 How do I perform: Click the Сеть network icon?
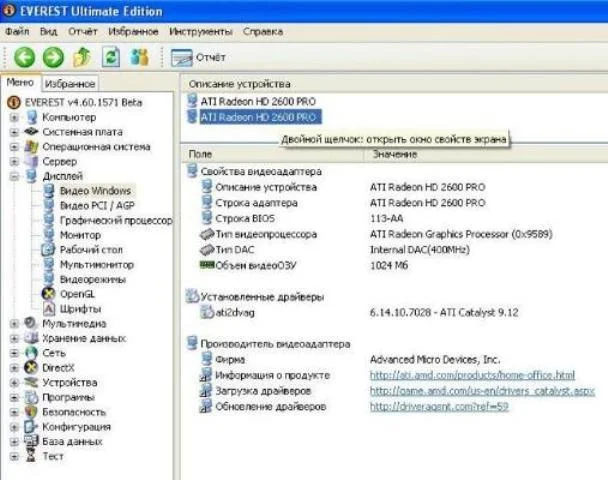tap(31, 353)
